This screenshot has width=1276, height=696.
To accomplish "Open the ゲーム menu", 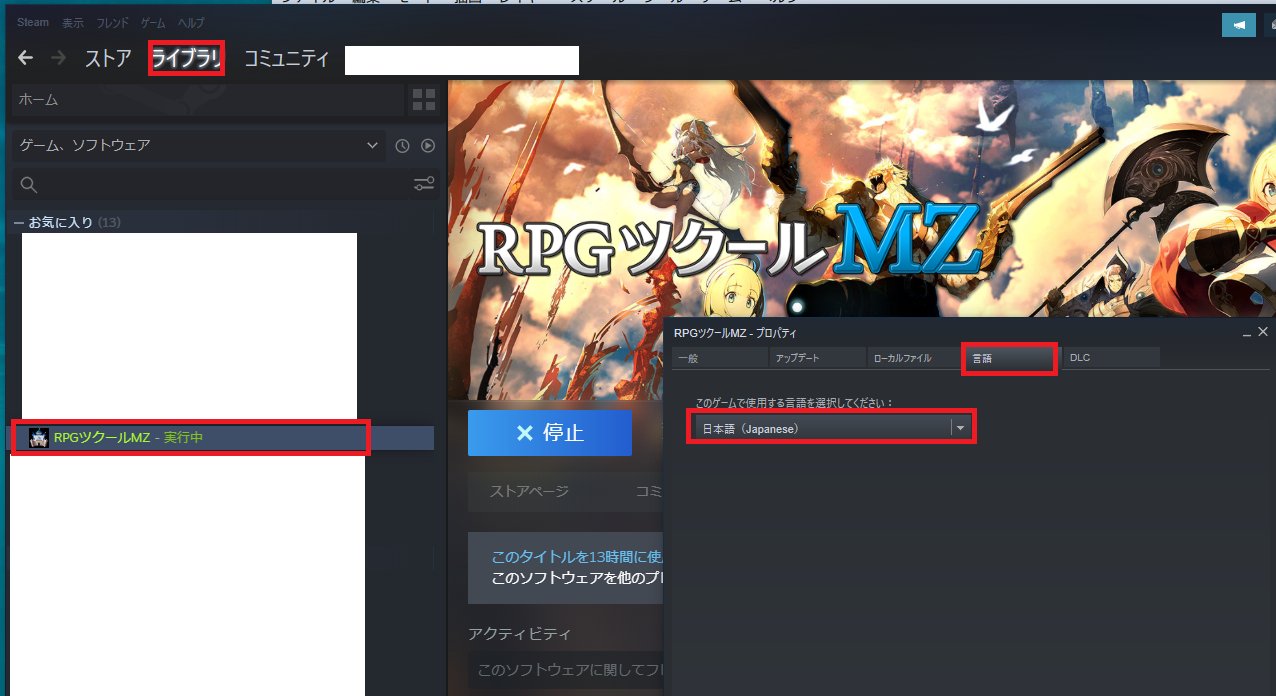I will (153, 22).
